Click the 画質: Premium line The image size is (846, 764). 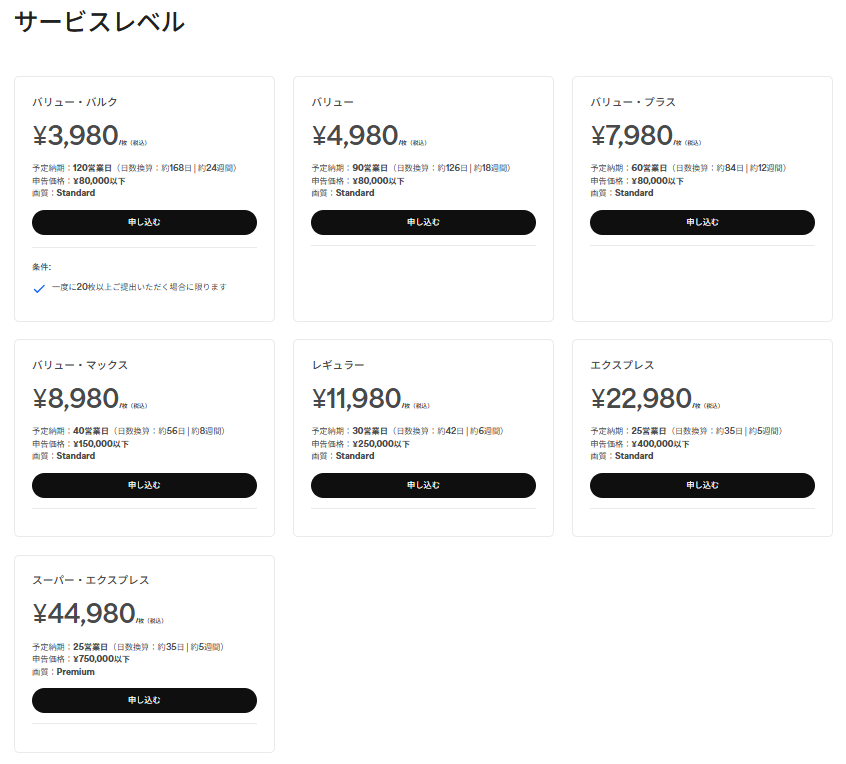coord(63,672)
